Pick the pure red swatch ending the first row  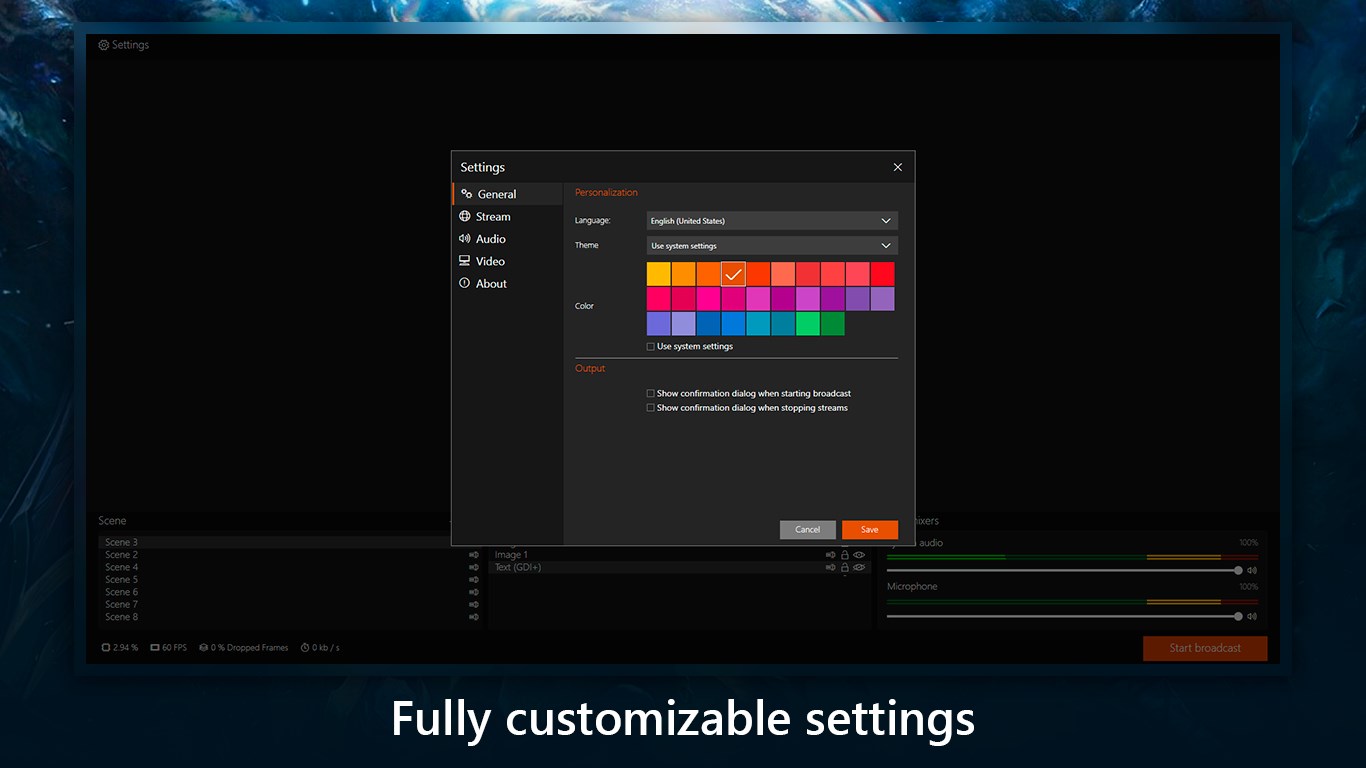[x=883, y=274]
